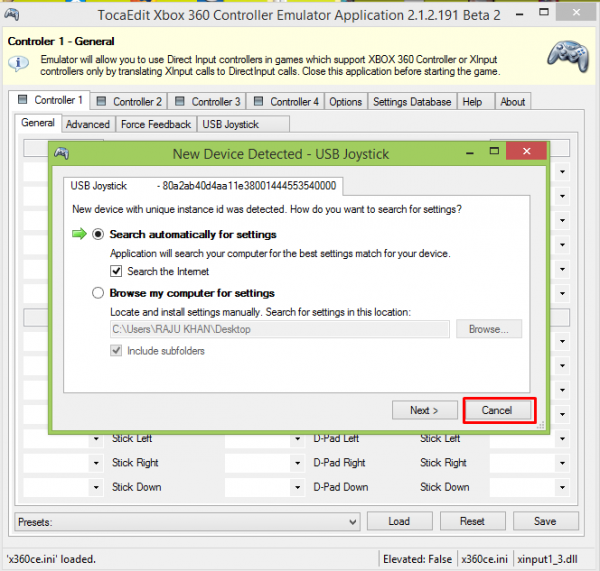Switch to Controller 1 tab
The image size is (600, 571).
pyautogui.click(x=50, y=100)
